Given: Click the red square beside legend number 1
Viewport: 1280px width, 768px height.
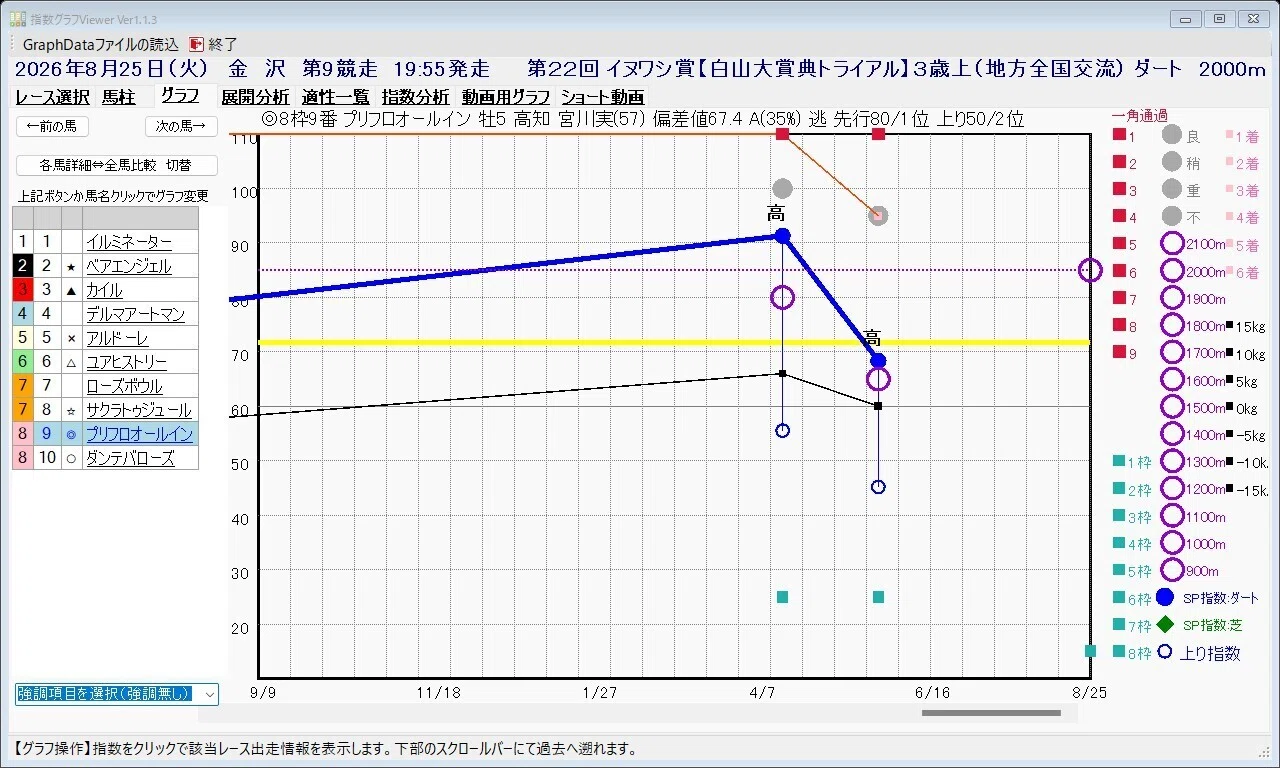Looking at the screenshot, I should 1119,135.
